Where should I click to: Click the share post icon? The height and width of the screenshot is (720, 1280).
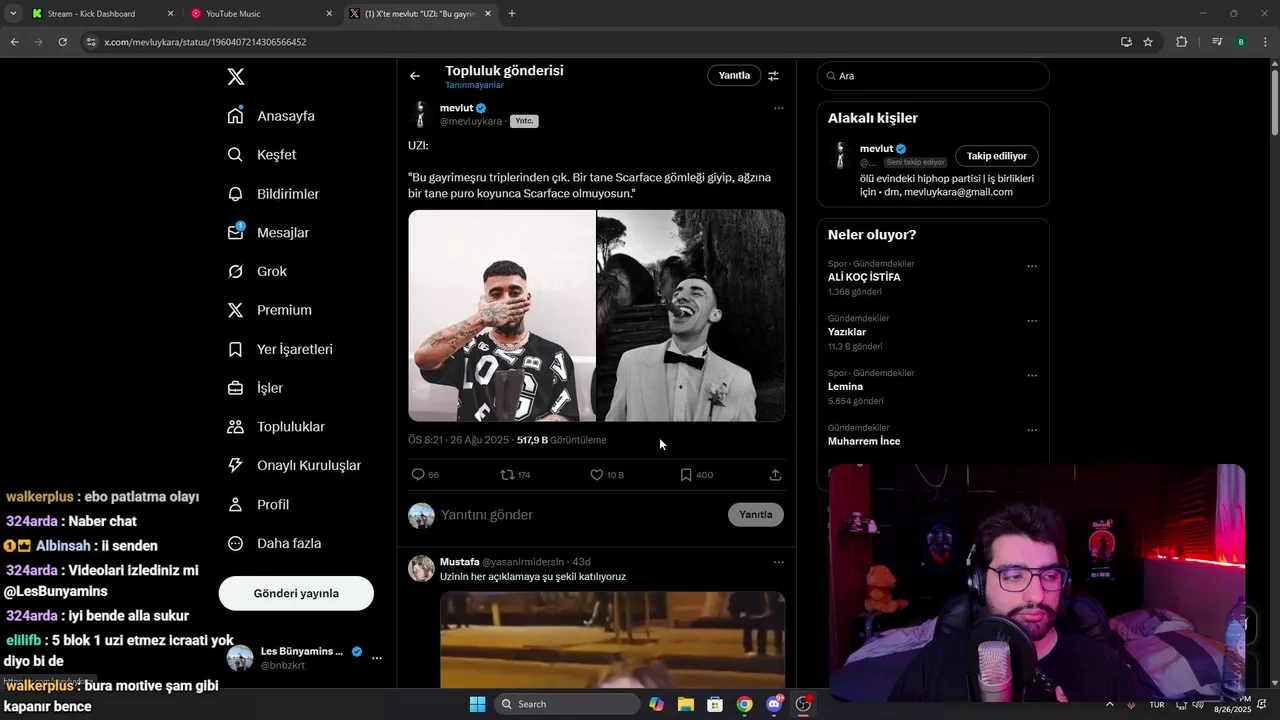pyautogui.click(x=775, y=475)
